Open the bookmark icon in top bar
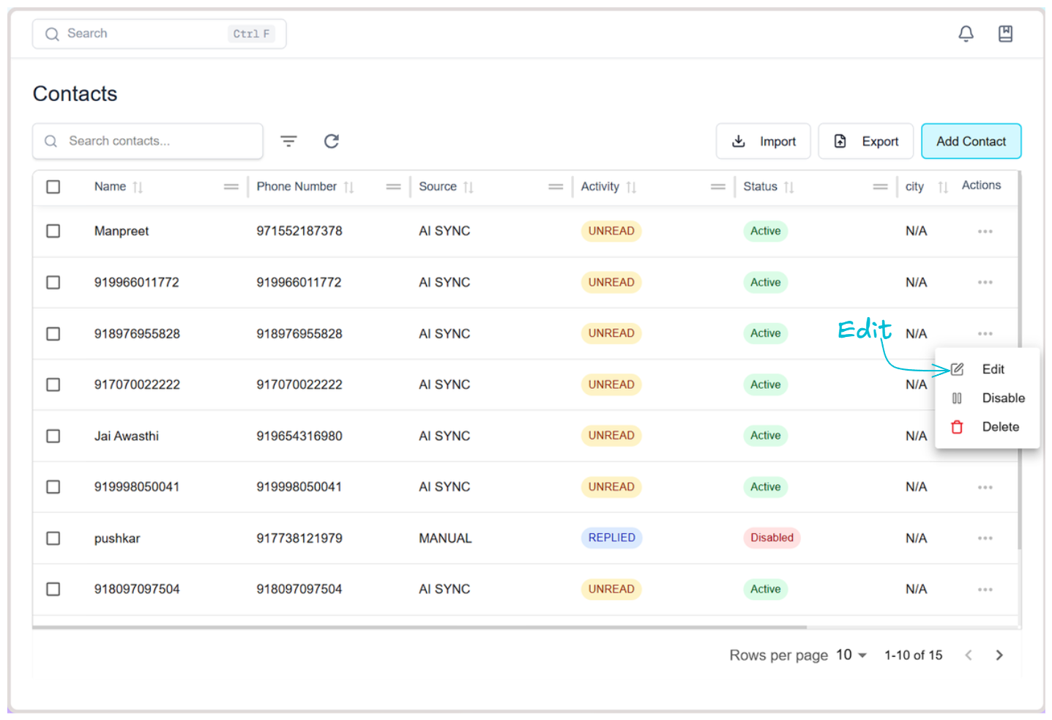 coord(1005,34)
